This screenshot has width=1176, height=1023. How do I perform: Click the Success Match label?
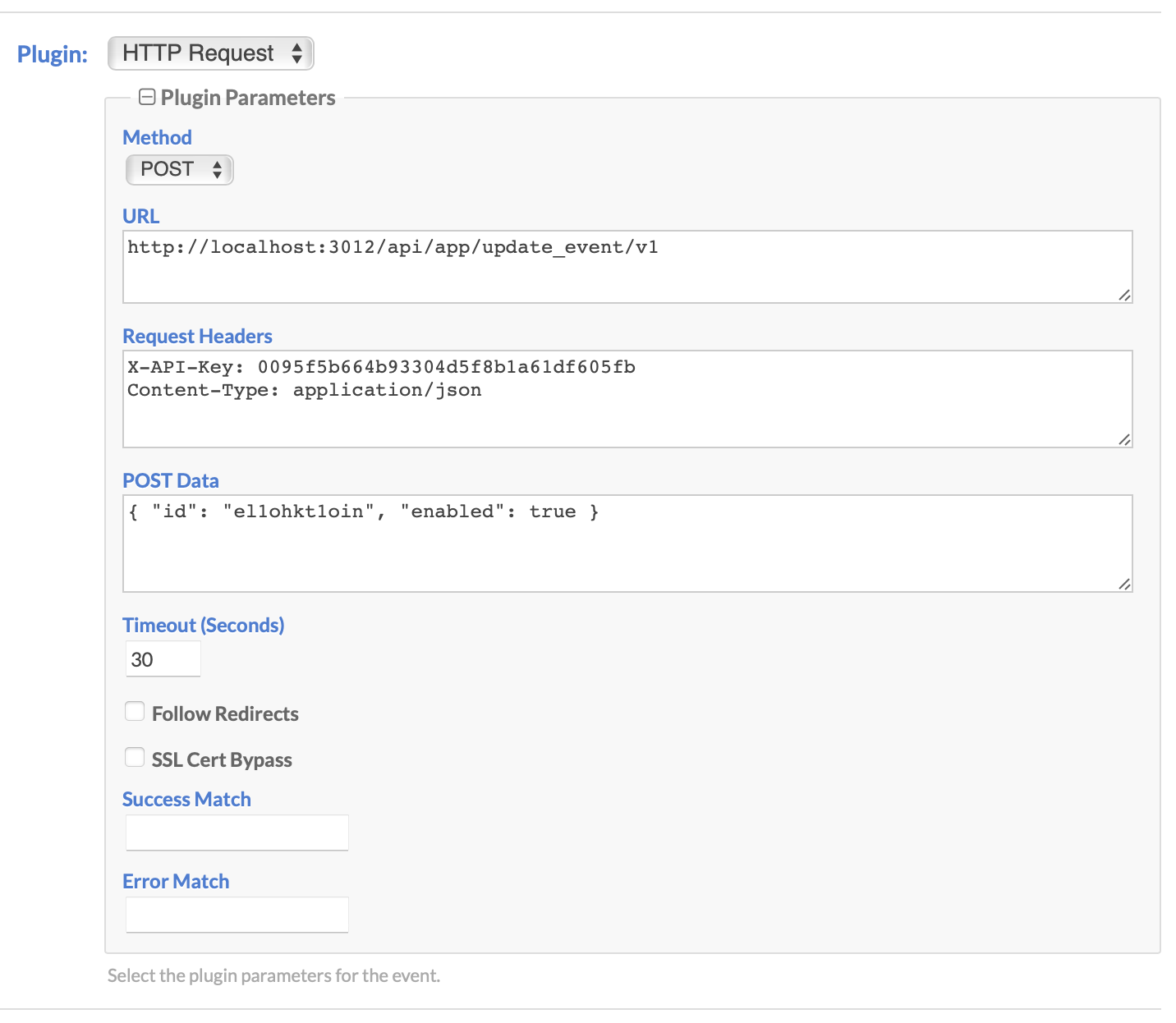[x=186, y=799]
